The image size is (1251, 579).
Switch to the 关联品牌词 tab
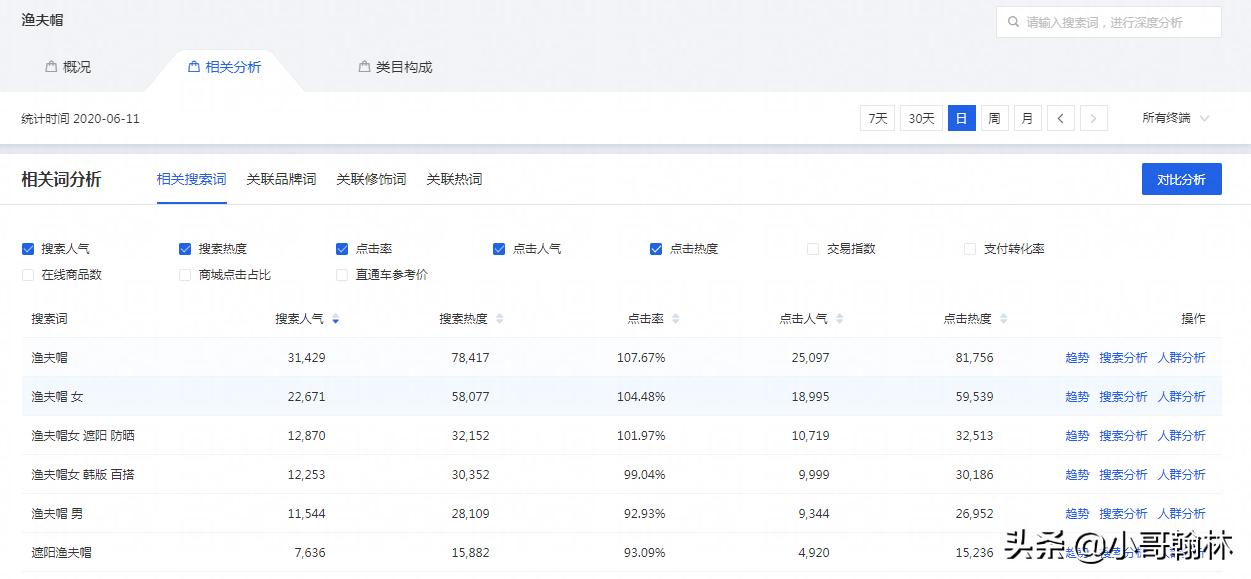pyautogui.click(x=281, y=178)
